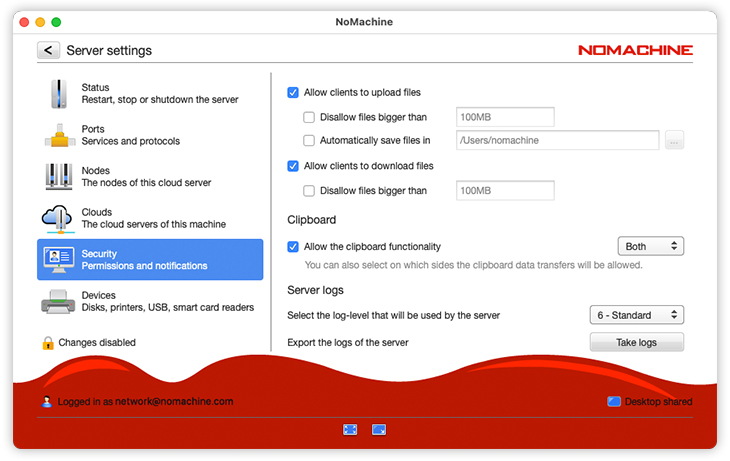Select the Ports network icon
730x461 pixels.
point(59,135)
